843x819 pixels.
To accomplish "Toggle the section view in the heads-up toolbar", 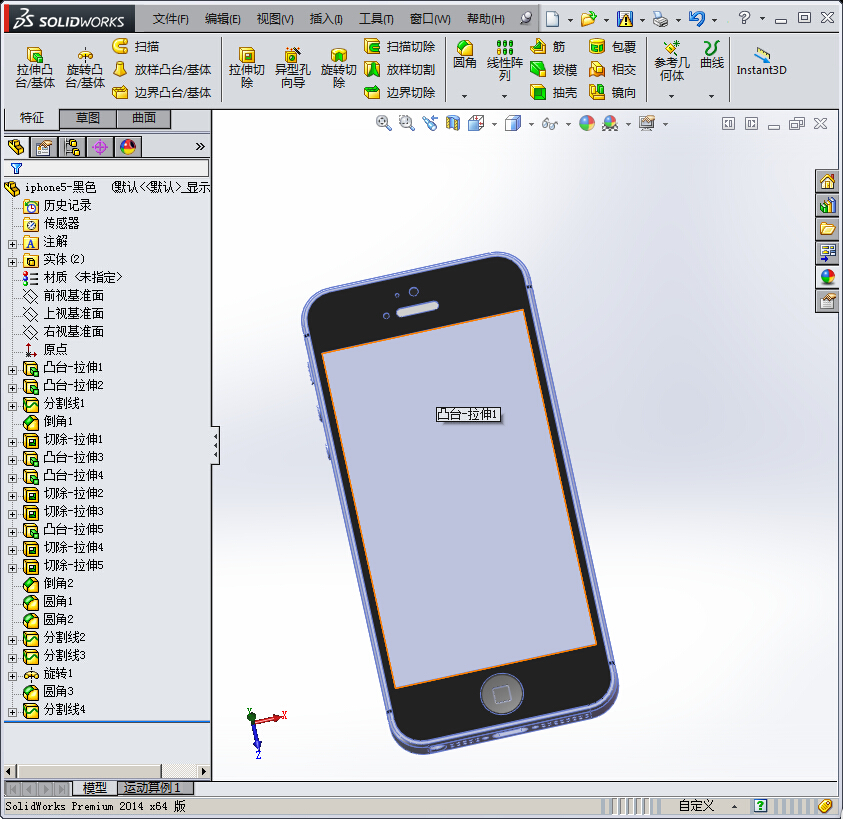I will click(453, 124).
